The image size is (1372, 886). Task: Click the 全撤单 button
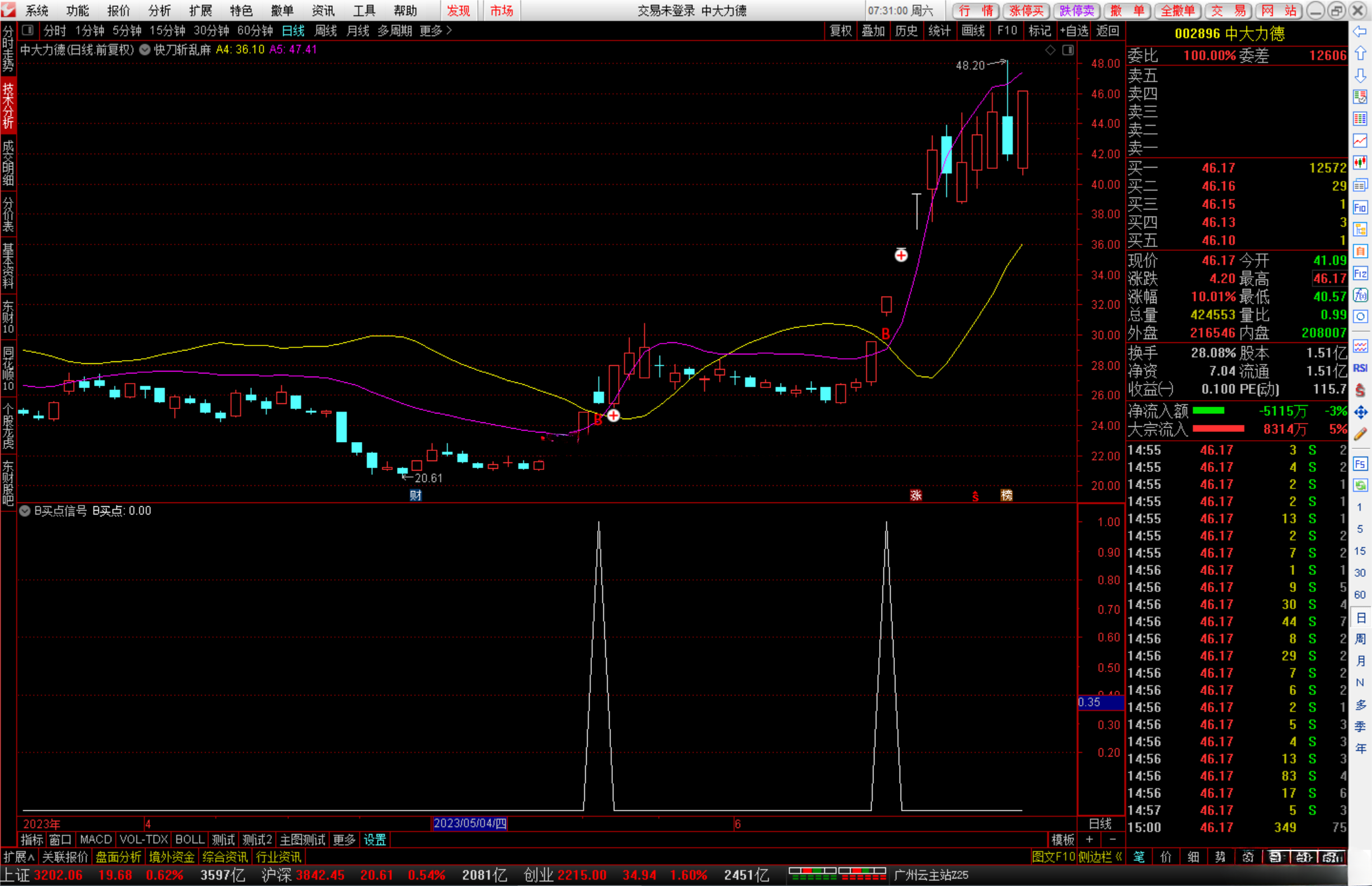pyautogui.click(x=1177, y=11)
